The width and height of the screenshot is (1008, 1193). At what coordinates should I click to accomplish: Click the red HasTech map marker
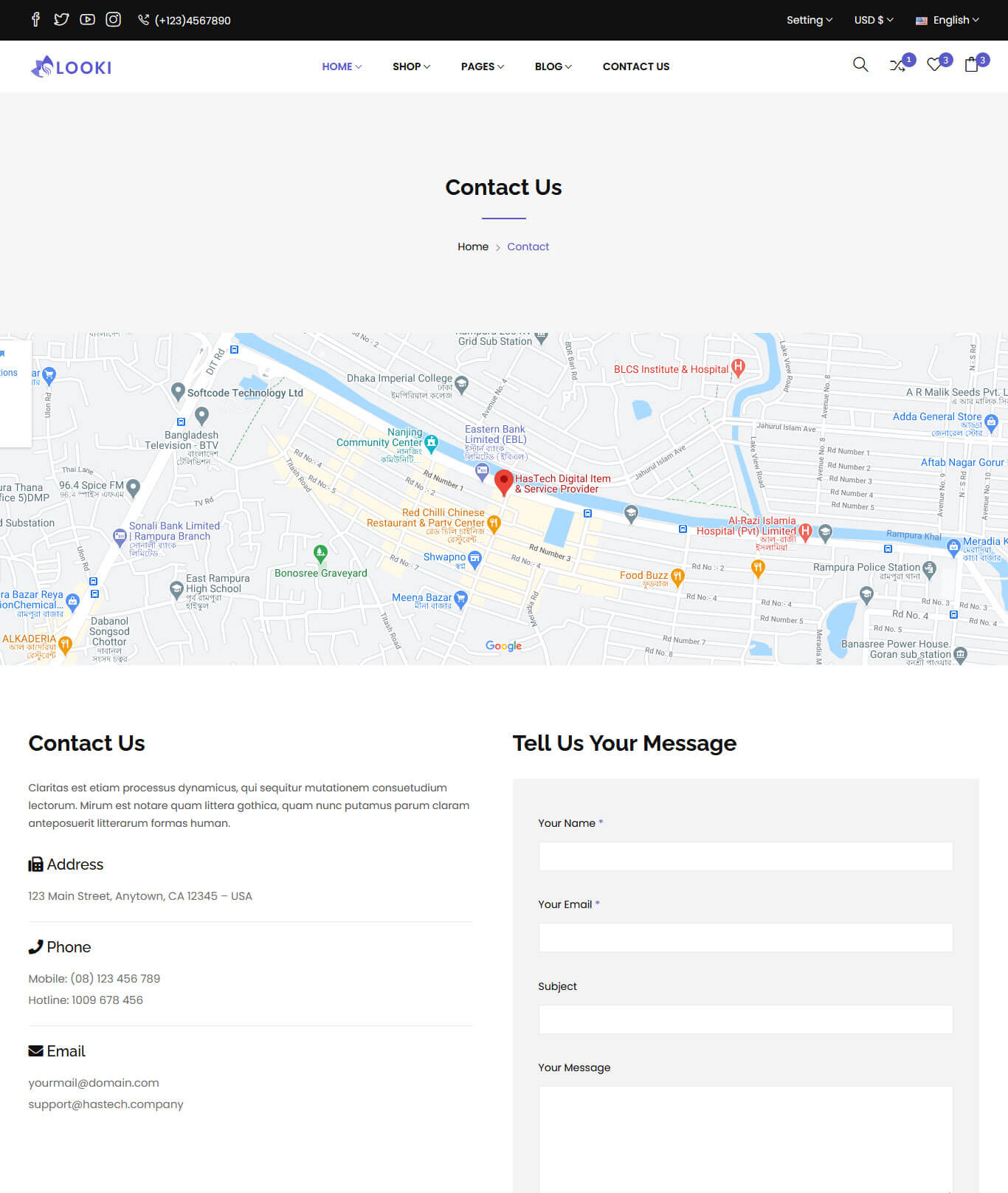[x=503, y=482]
